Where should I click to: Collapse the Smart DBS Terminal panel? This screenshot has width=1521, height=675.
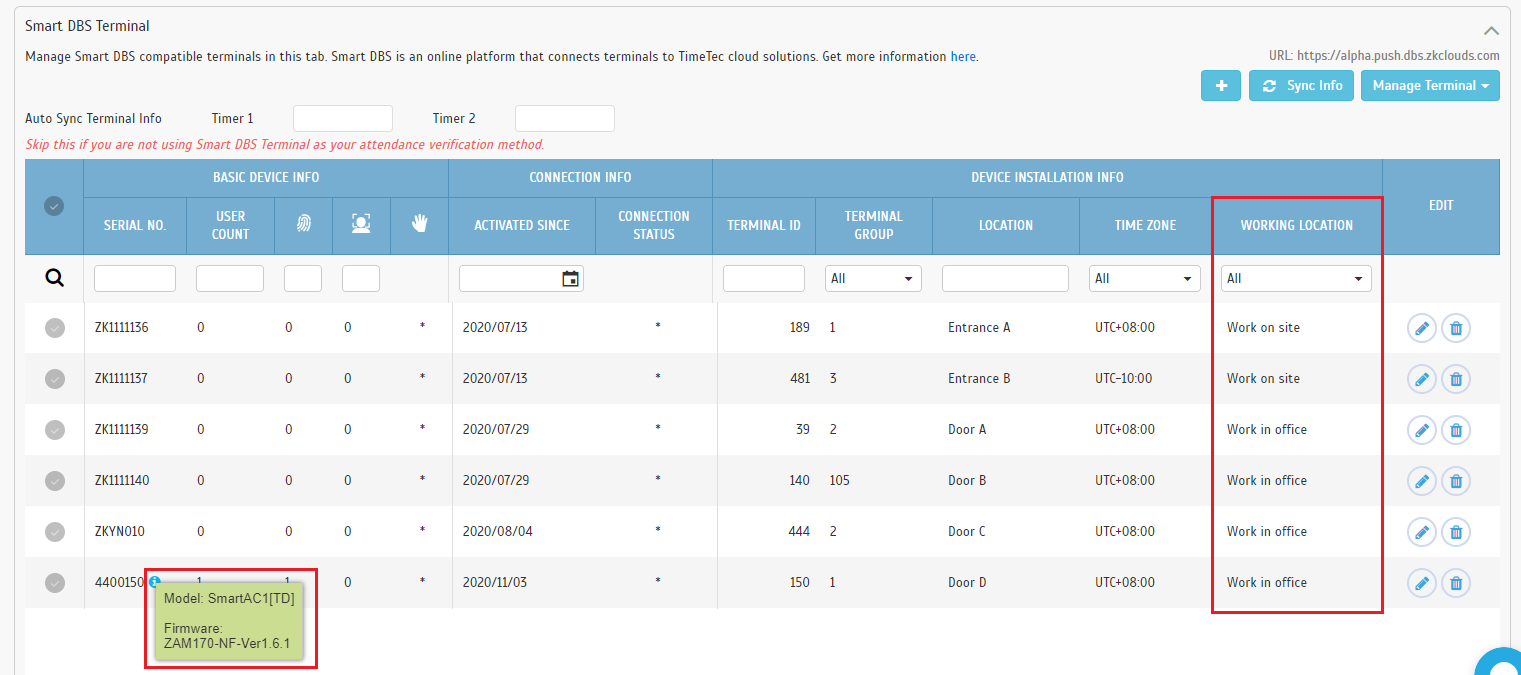click(1491, 30)
